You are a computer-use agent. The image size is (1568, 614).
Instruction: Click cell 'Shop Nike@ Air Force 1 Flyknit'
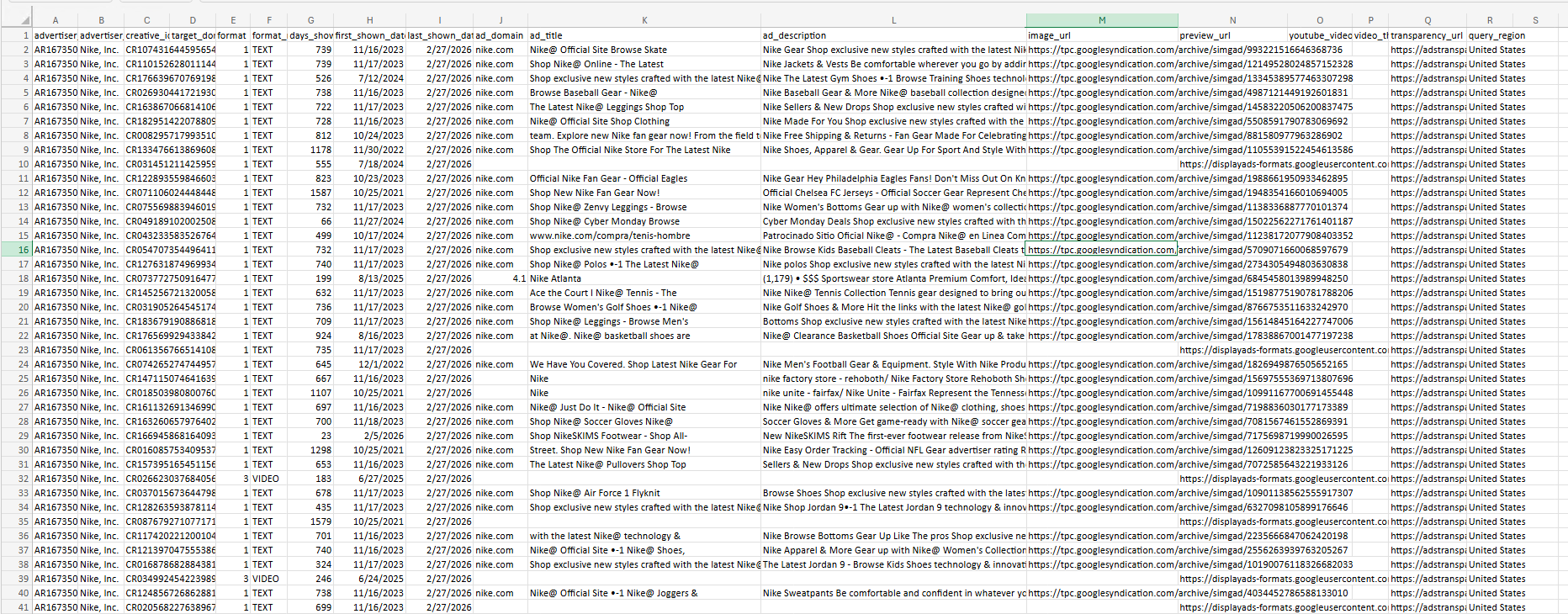pos(644,493)
